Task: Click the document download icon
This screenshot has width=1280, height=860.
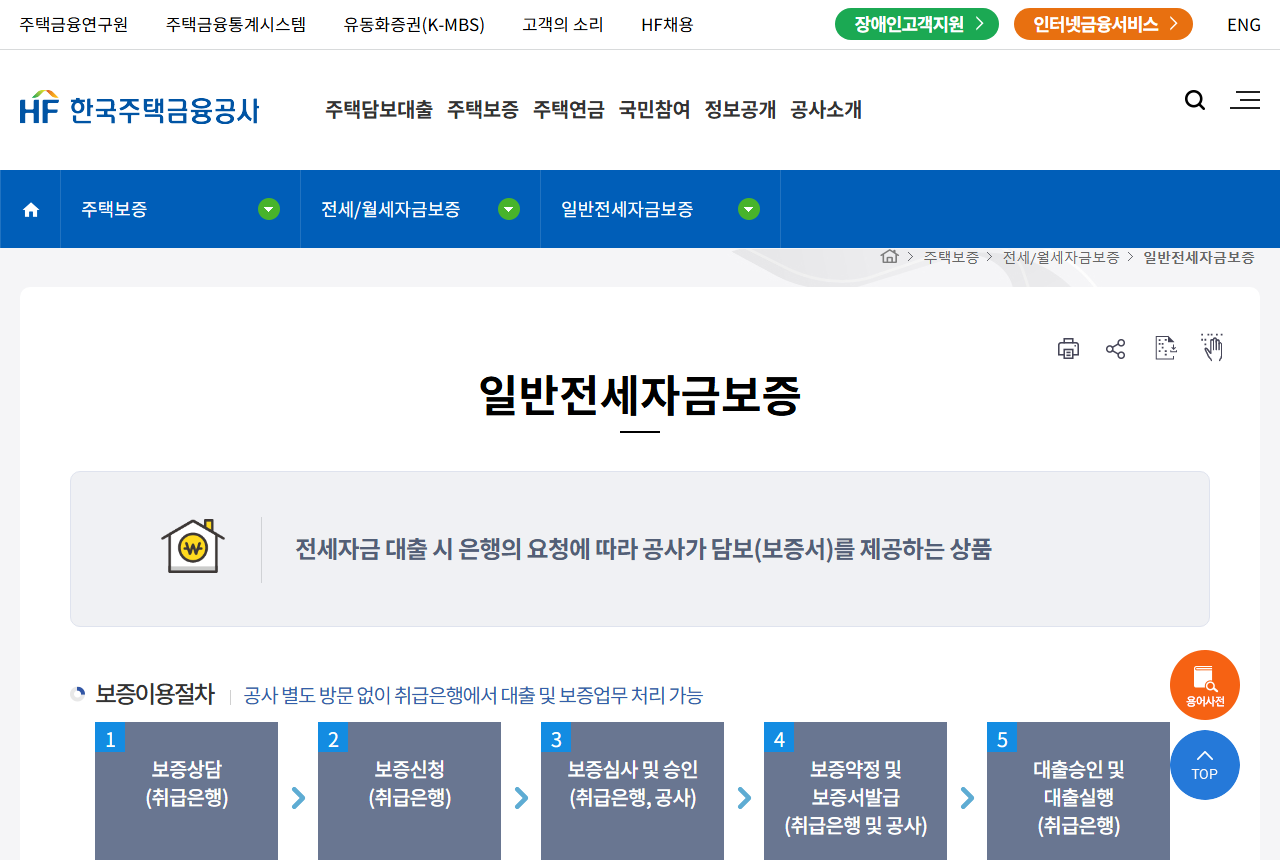Action: click(x=1165, y=348)
